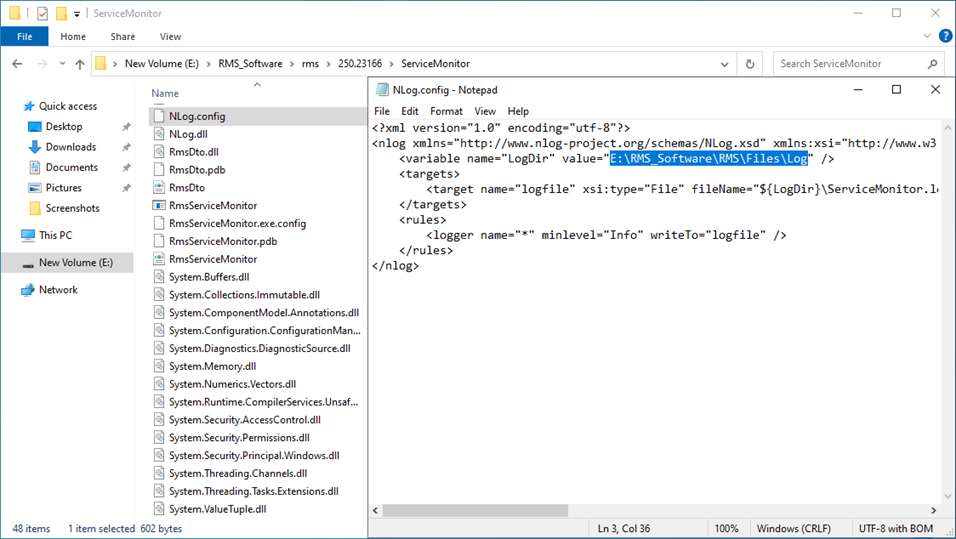Screen dimensions: 956x539
Task: Go back with the Explorer back arrow
Action: pyautogui.click(x=17, y=63)
